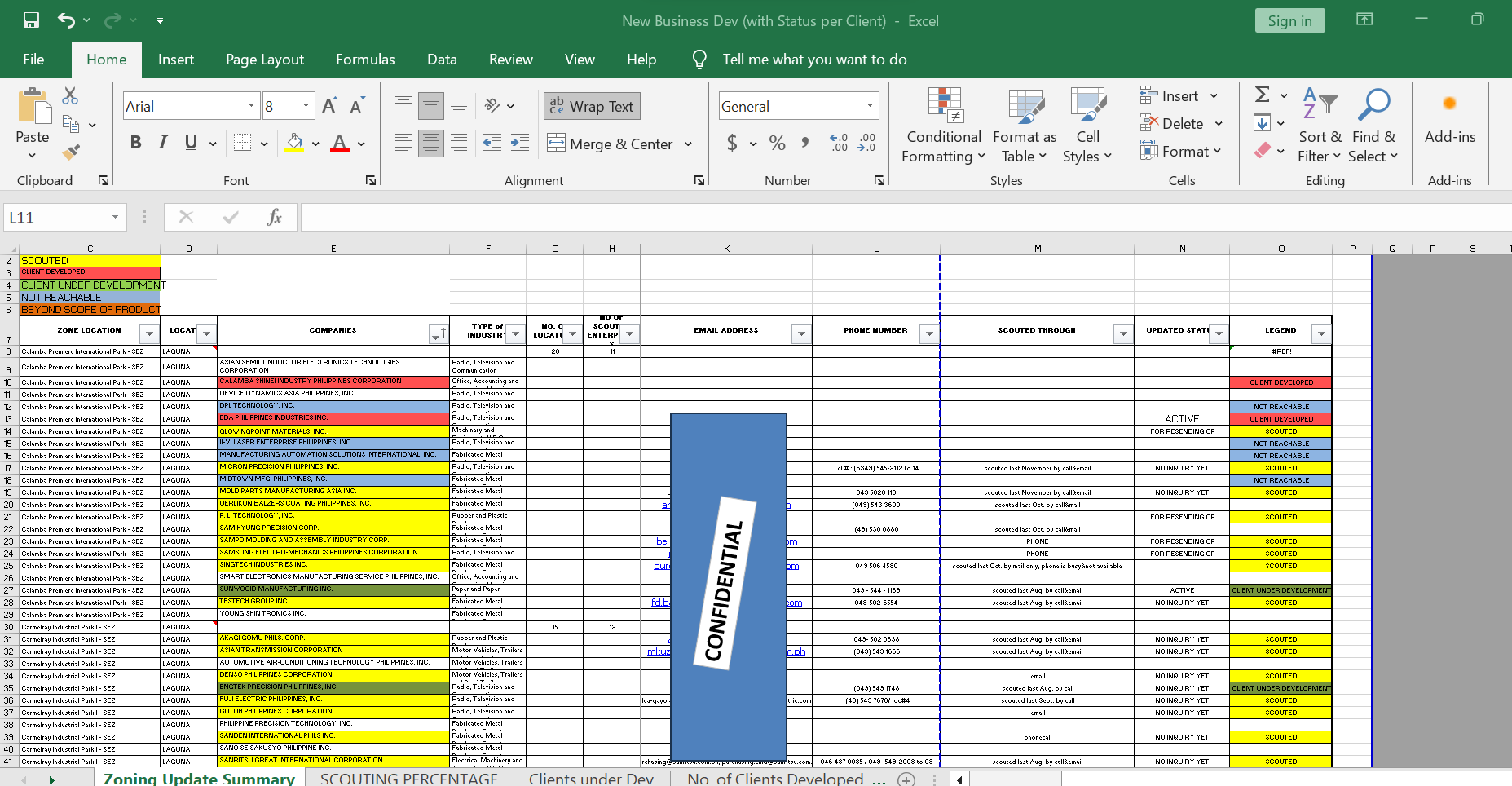Apply the yellow fill color
Image resolution: width=1512 pixels, height=786 pixels.
(295, 143)
